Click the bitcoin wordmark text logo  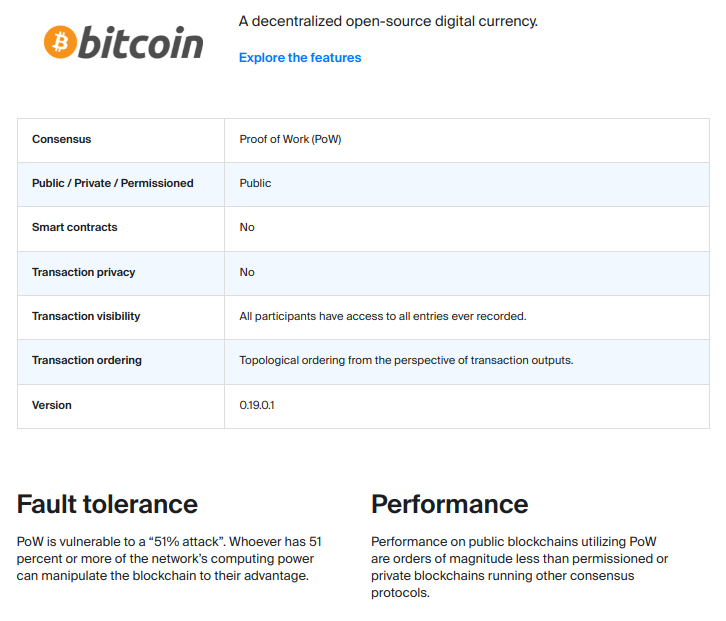pyautogui.click(x=140, y=43)
